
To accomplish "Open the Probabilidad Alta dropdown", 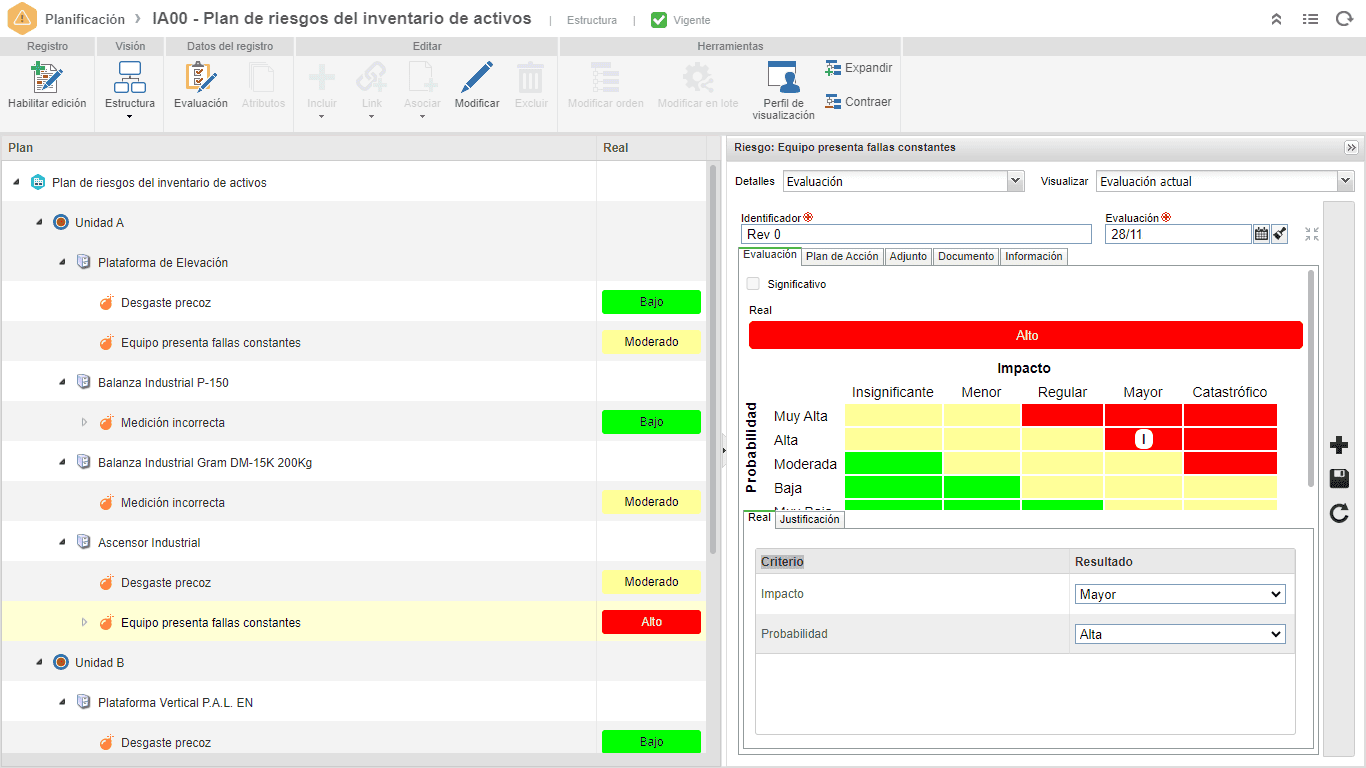I will pos(1180,634).
